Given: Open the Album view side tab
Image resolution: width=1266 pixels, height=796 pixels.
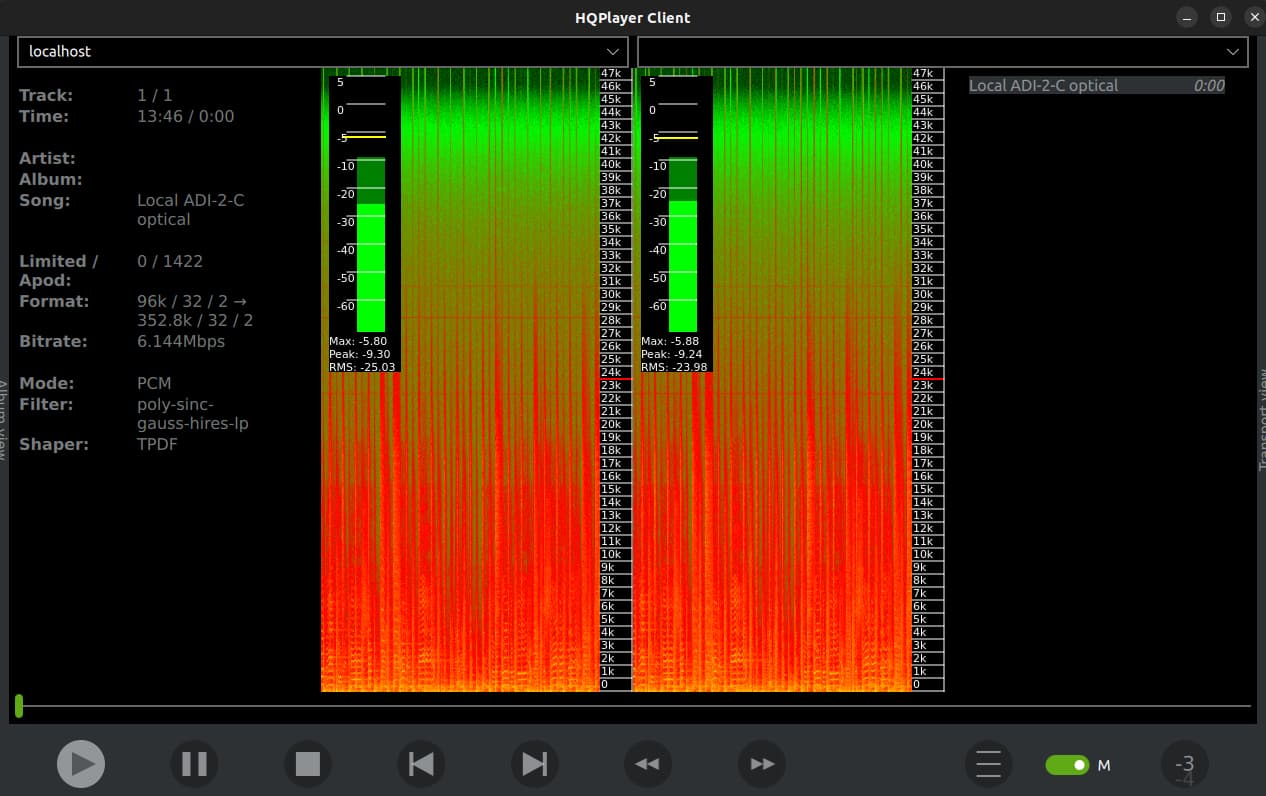Looking at the screenshot, I should pos(4,420).
